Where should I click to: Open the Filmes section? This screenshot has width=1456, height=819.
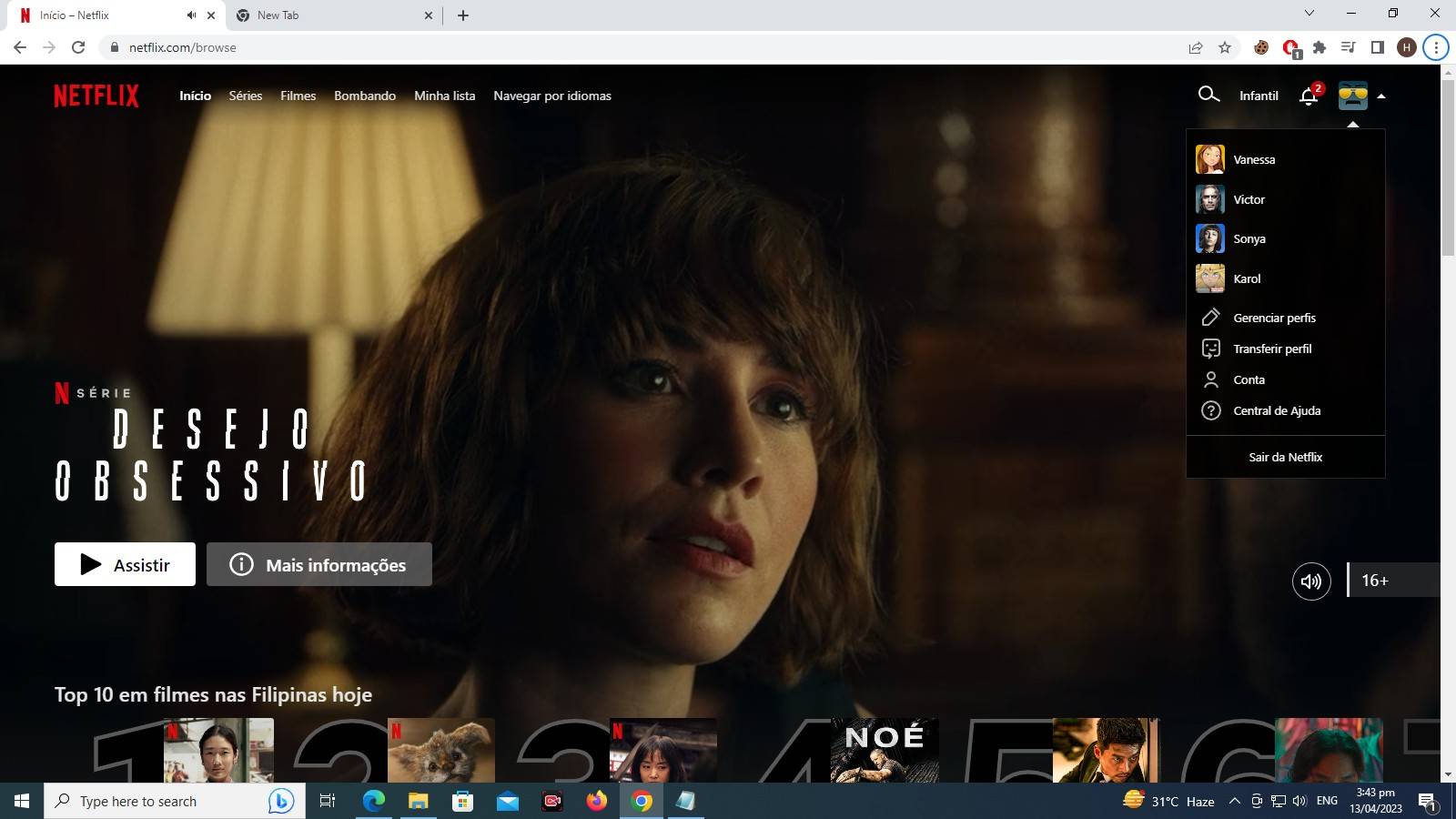(x=298, y=96)
